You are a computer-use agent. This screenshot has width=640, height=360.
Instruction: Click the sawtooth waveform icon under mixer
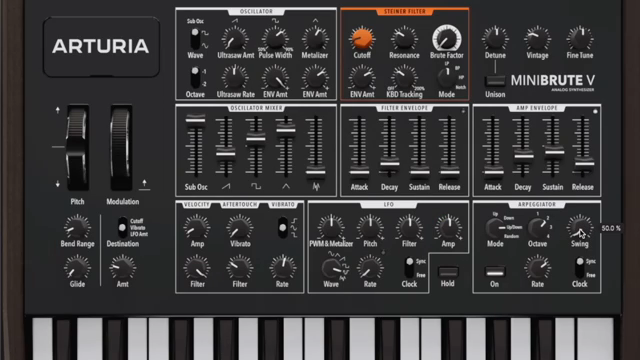coord(226,187)
